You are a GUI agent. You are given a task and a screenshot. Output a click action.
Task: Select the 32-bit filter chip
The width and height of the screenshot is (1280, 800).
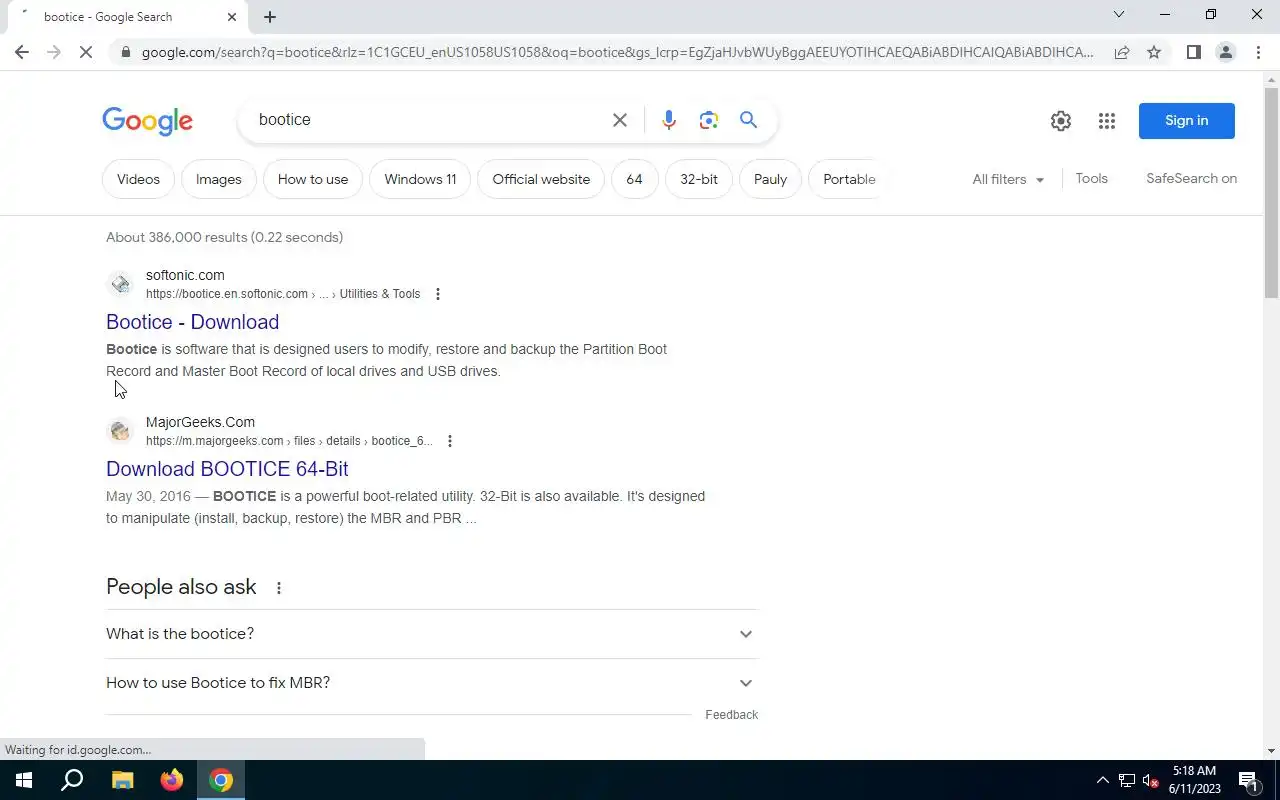(699, 179)
